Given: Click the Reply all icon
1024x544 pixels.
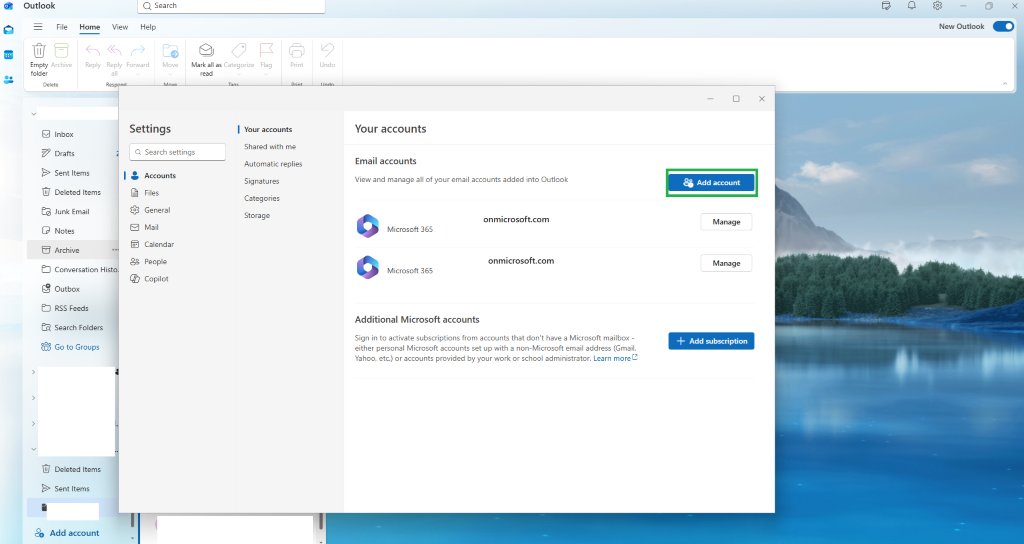Looking at the screenshot, I should click(x=114, y=51).
